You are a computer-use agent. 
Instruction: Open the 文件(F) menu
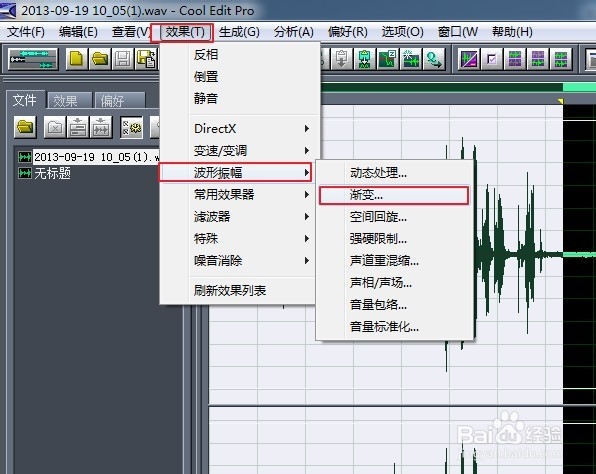point(25,32)
